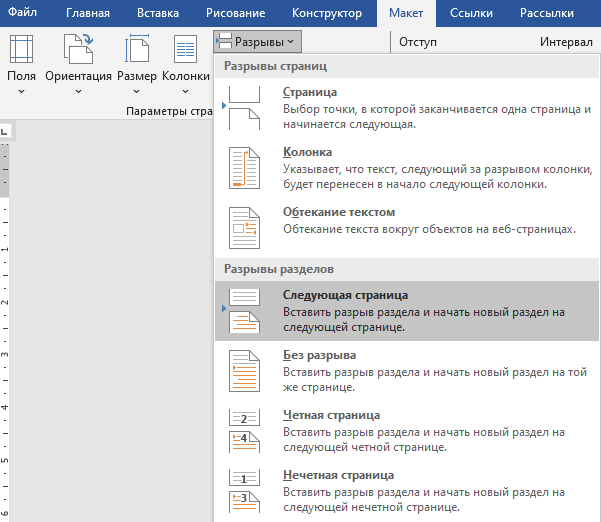Insert a Страница page break
This screenshot has width=601, height=522.
[x=407, y=108]
